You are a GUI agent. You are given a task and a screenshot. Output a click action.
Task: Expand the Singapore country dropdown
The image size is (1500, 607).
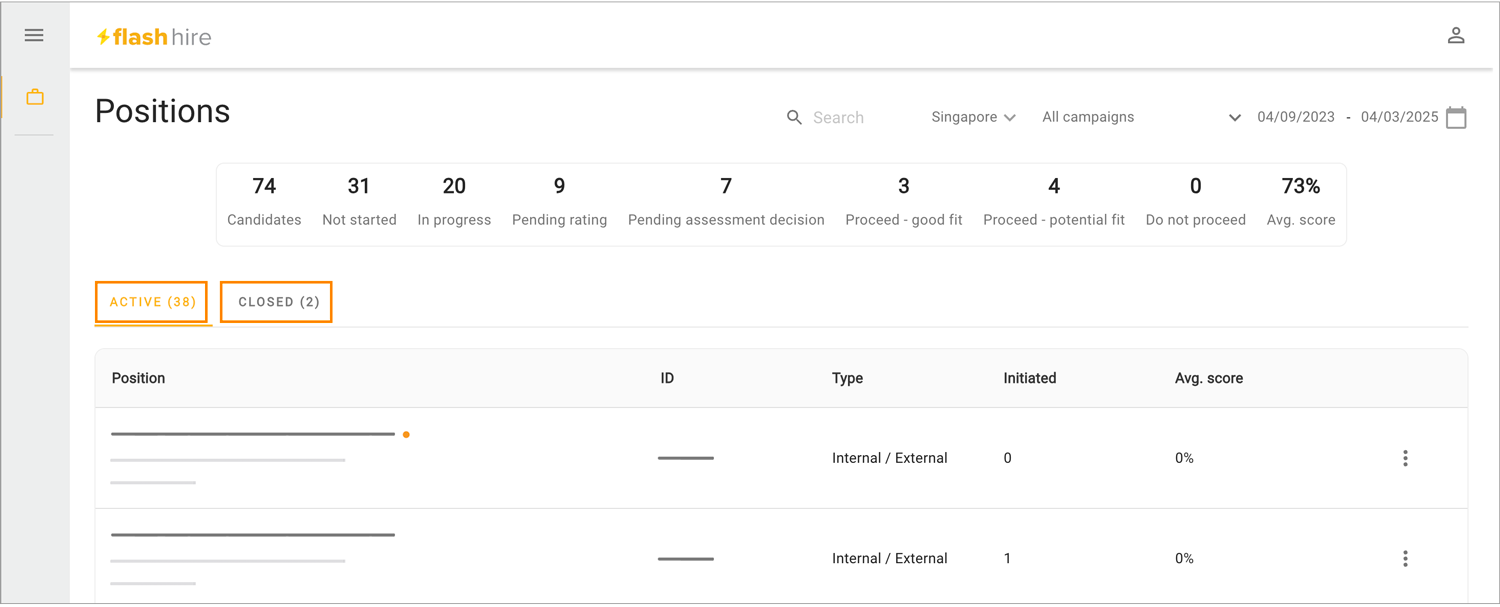pyautogui.click(x=973, y=117)
